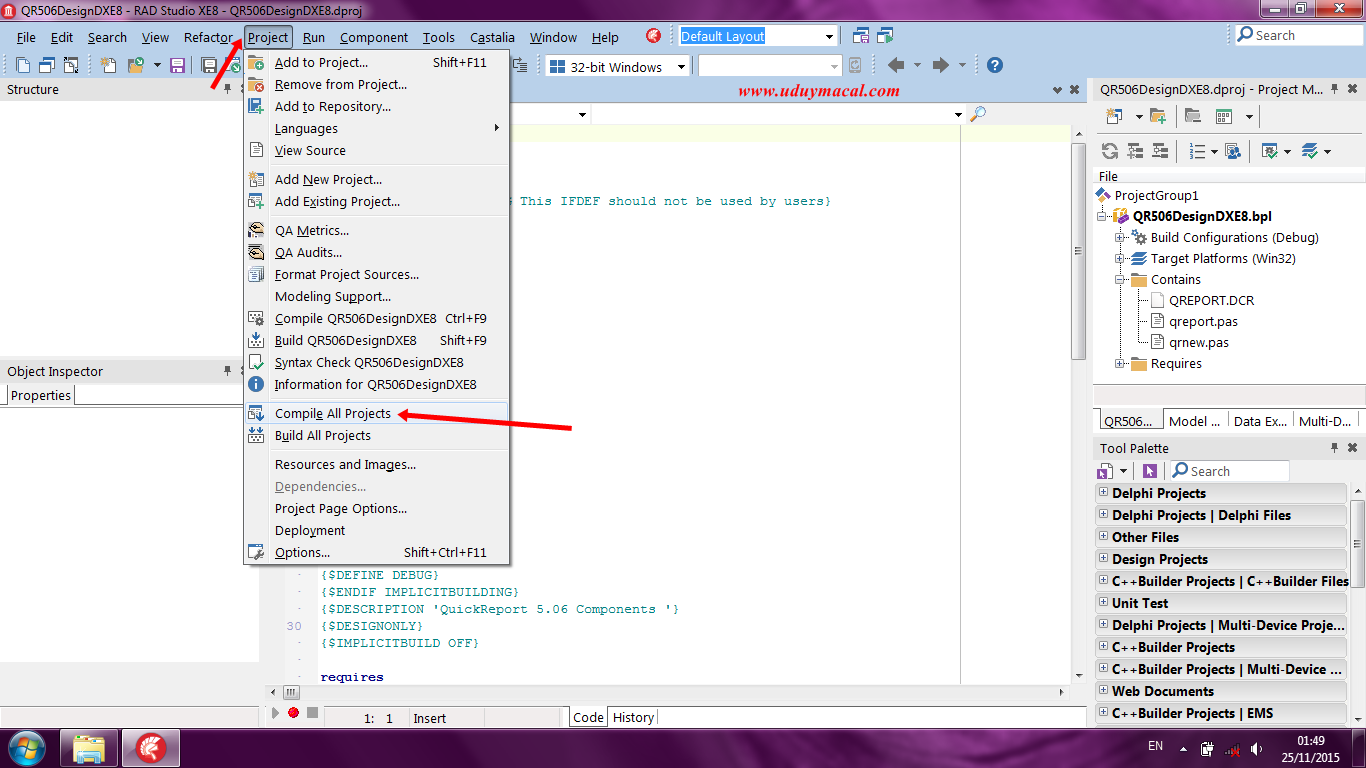Click the red record macro button
Image resolution: width=1366 pixels, height=768 pixels.
tap(293, 713)
